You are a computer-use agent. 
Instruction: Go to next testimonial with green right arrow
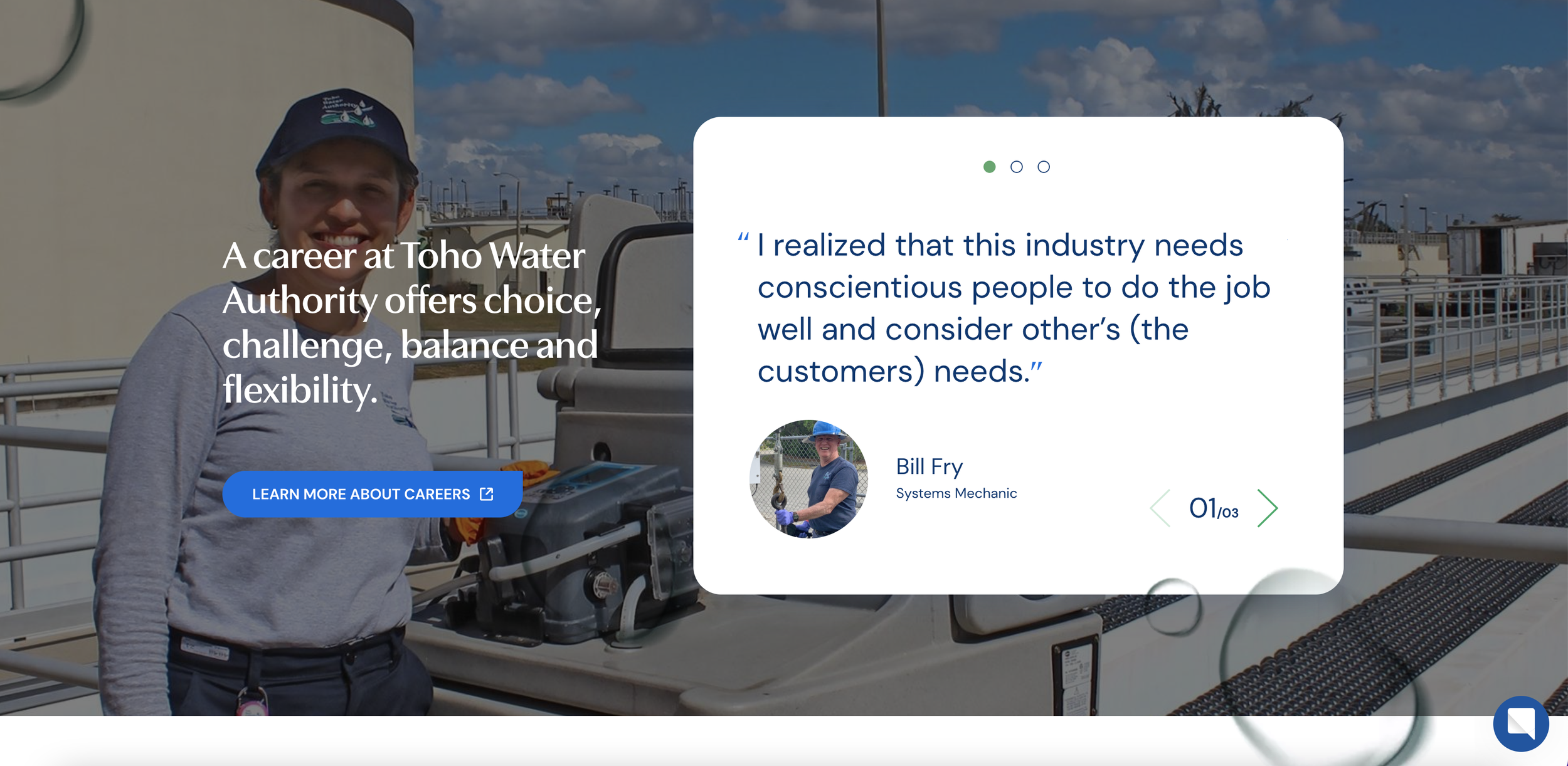pyautogui.click(x=1268, y=508)
